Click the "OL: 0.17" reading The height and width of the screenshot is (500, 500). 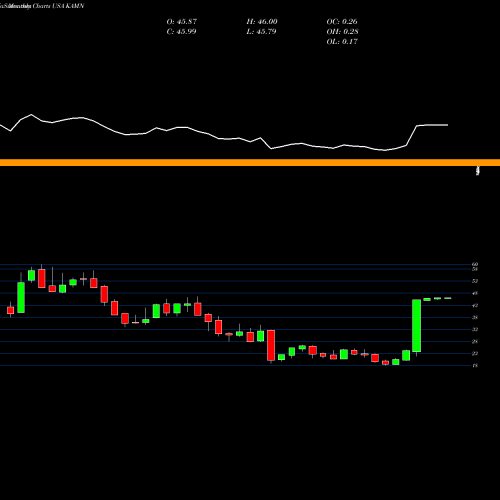342,42
